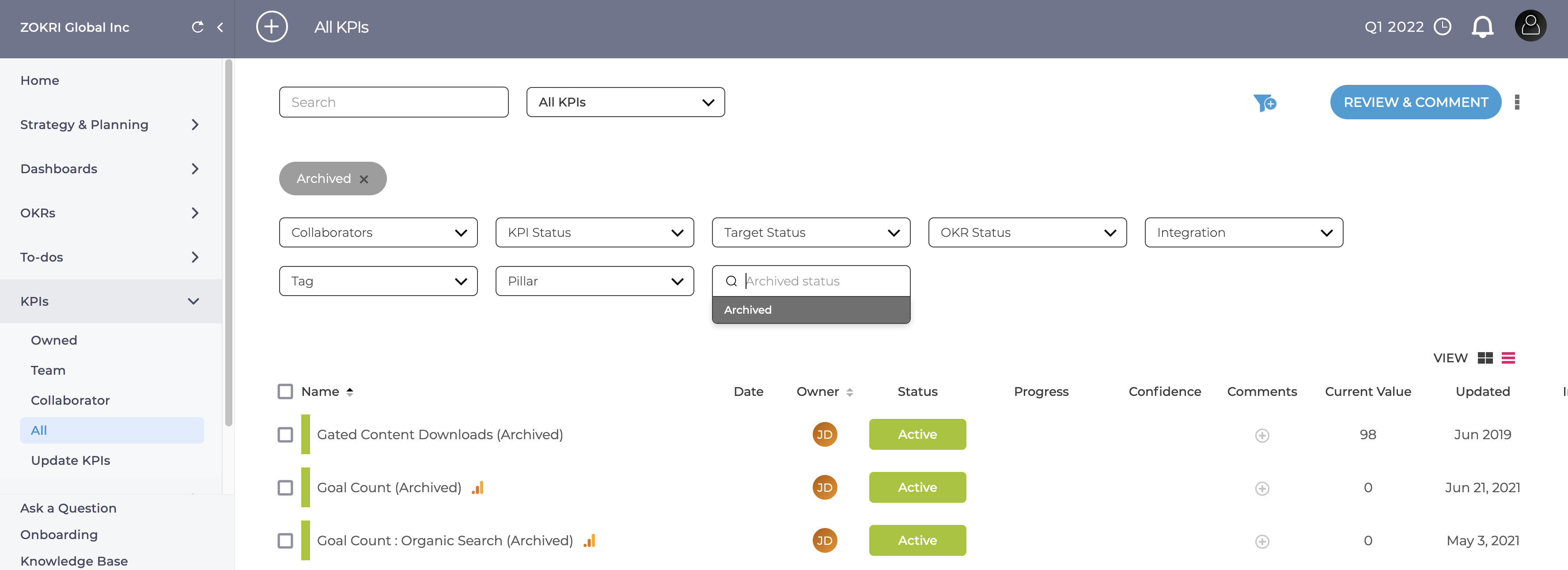Open Team KPIs

(48, 370)
